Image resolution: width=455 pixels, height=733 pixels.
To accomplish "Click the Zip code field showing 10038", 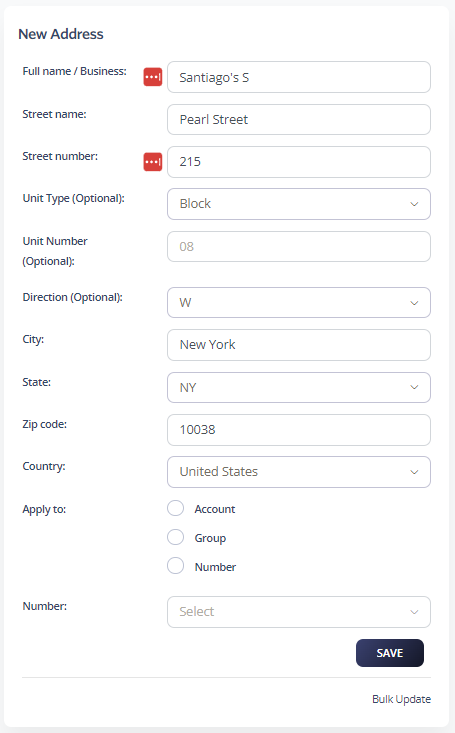I will click(x=299, y=430).
